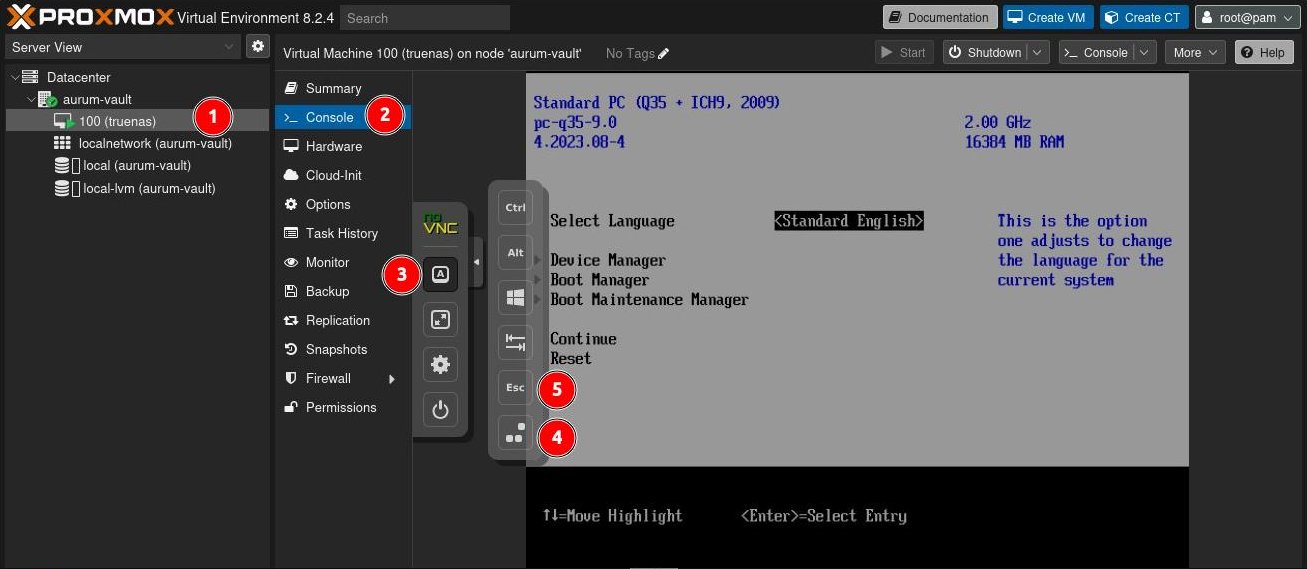Screen dimensions: 1307x569
Task: Toggle the Ctrl key in noVNC
Action: coord(515,208)
